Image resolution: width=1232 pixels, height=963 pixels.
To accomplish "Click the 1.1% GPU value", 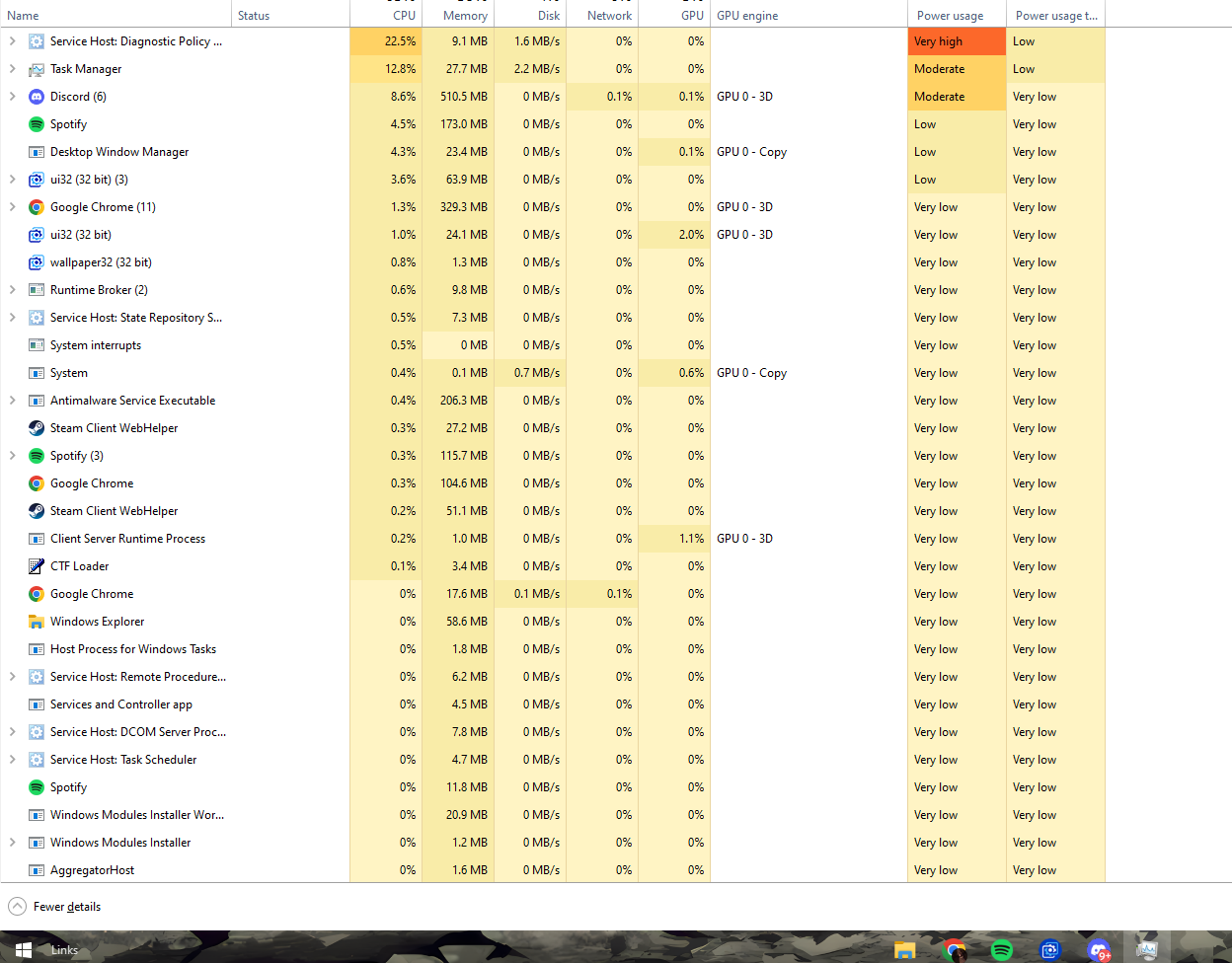I will tap(691, 539).
